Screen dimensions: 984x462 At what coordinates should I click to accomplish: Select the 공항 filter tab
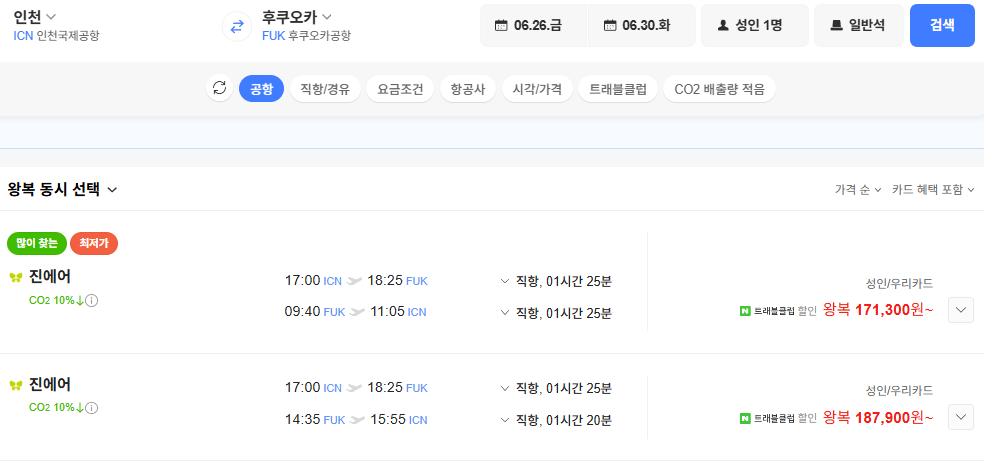click(262, 89)
